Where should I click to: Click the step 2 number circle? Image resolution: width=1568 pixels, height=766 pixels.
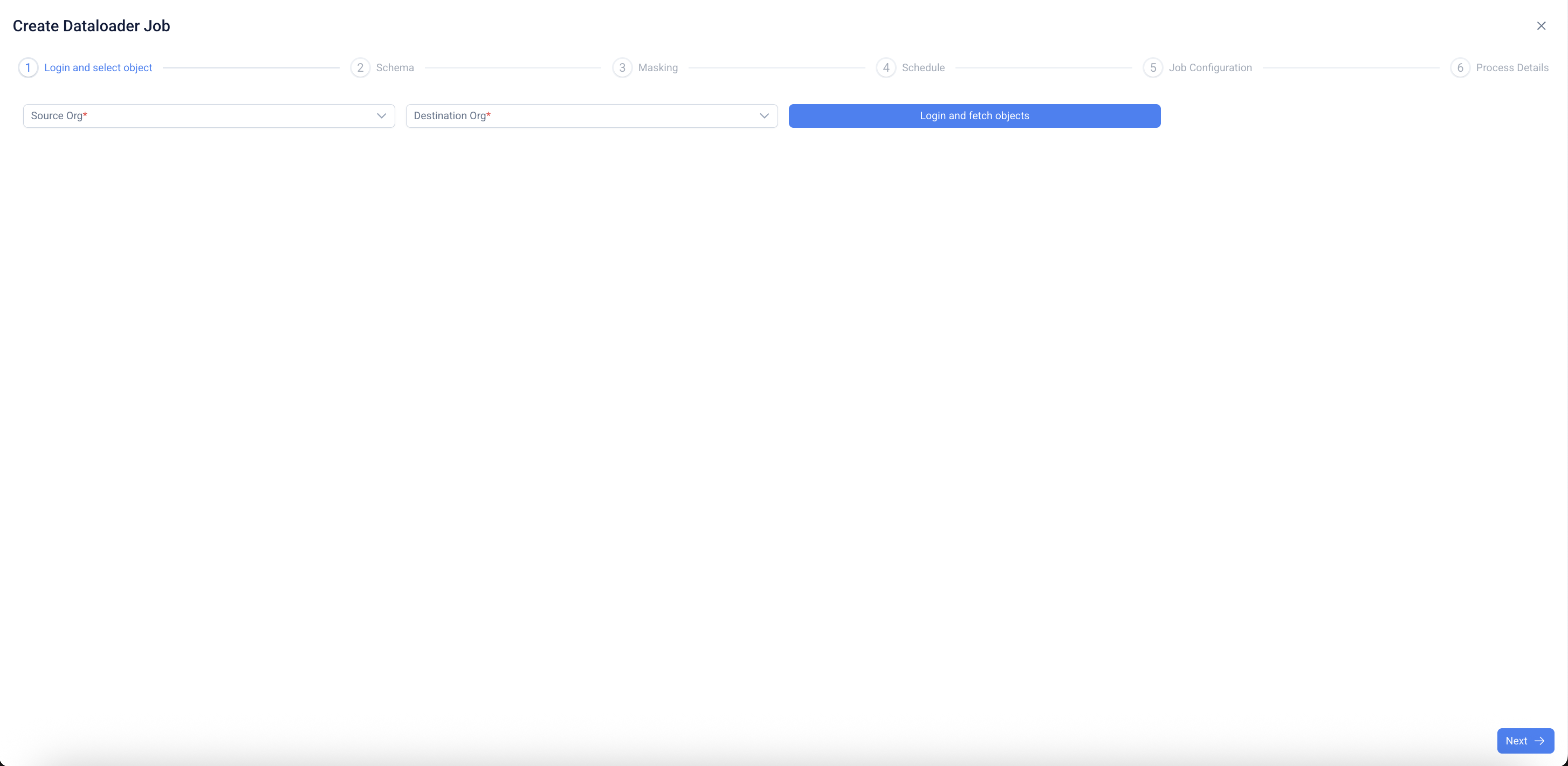[x=360, y=67]
